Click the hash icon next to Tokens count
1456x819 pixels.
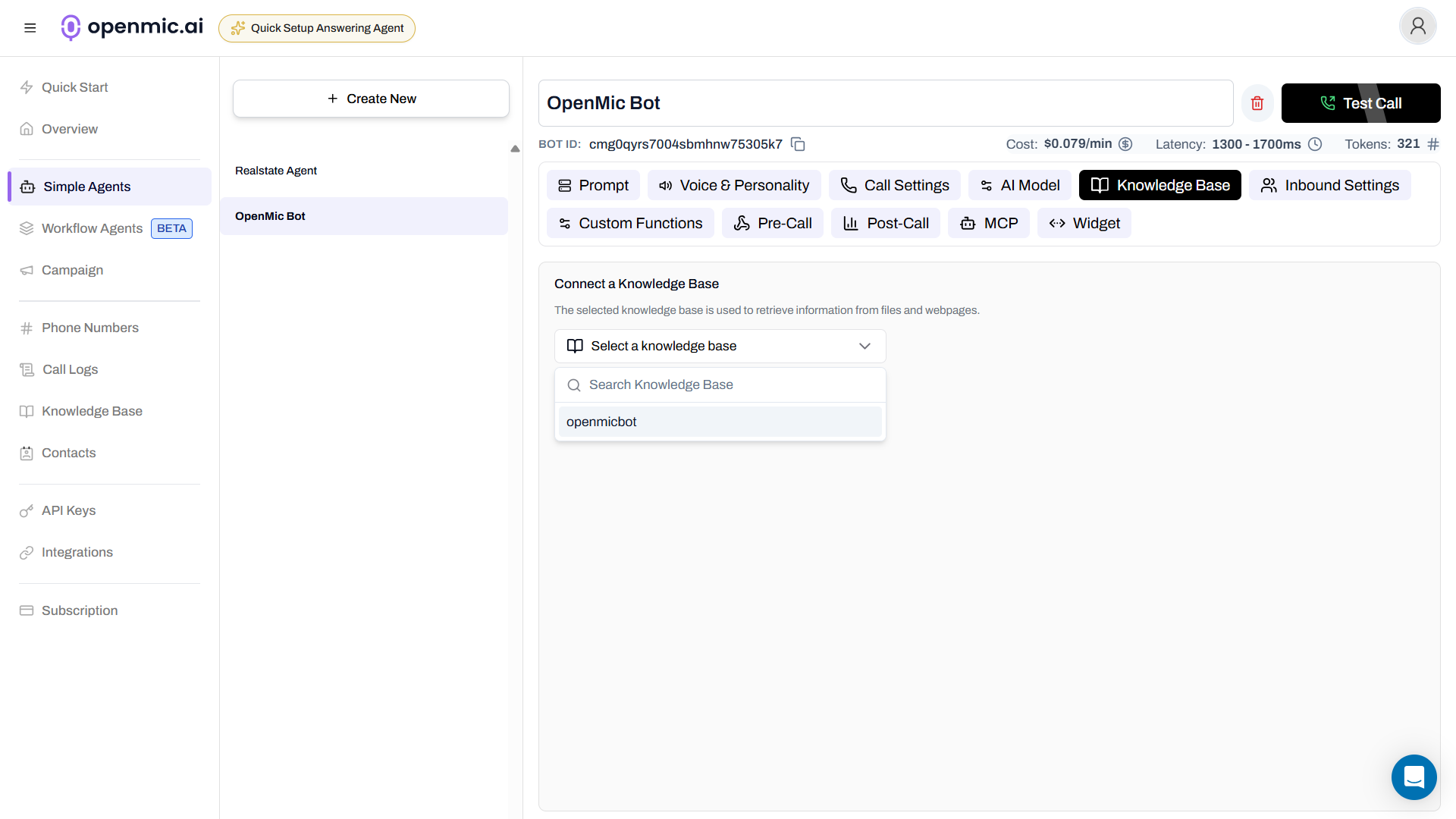[x=1434, y=144]
